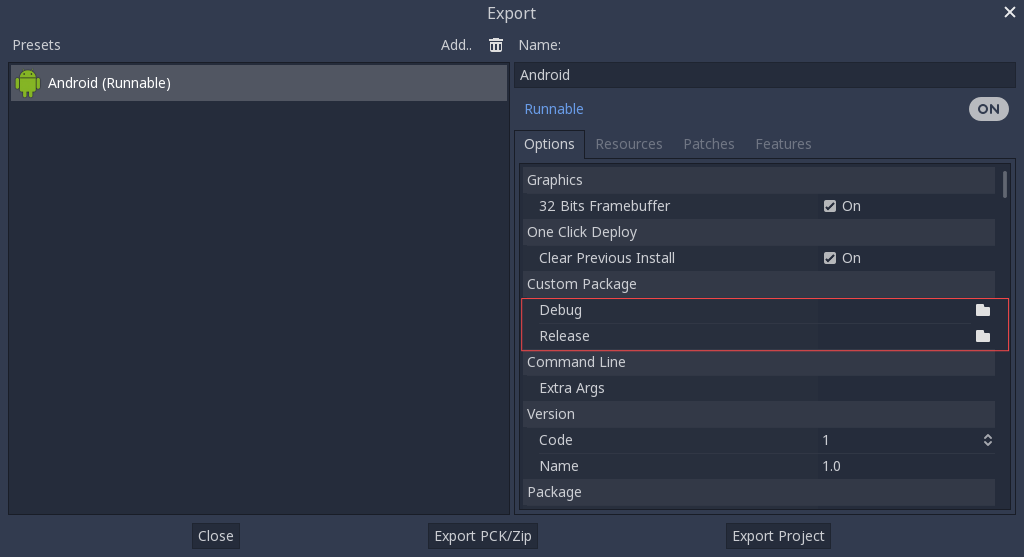Open the Patches tab

[708, 144]
